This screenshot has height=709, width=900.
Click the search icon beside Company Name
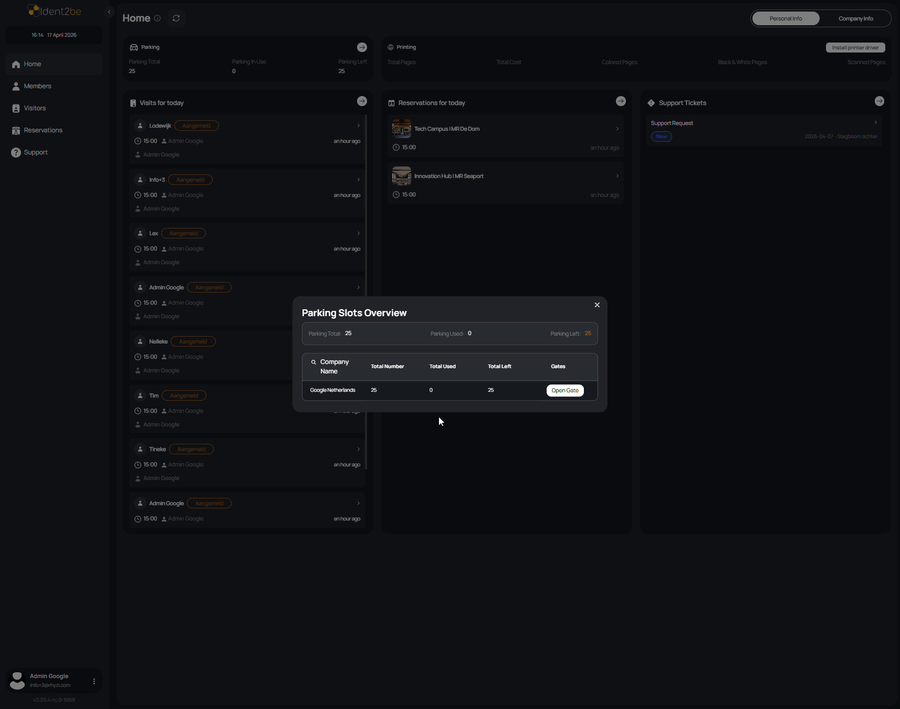(313, 362)
